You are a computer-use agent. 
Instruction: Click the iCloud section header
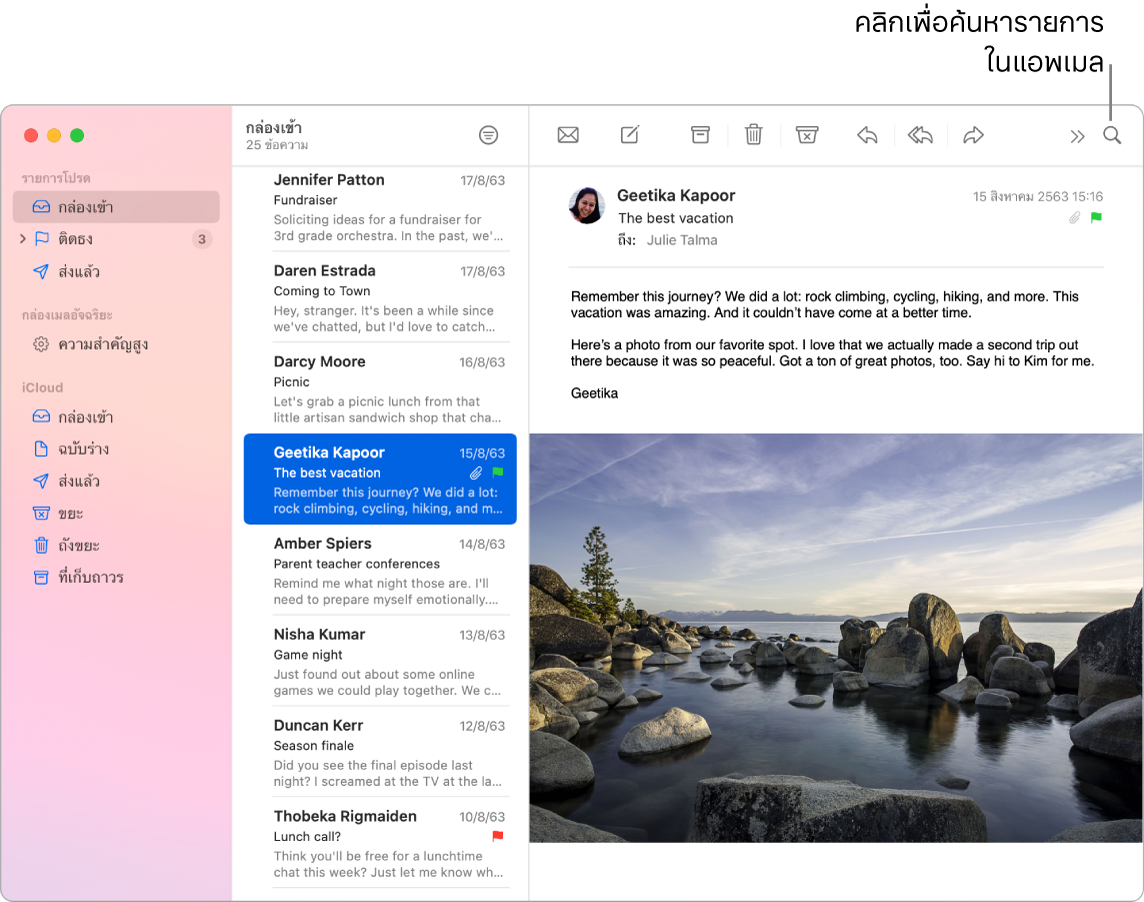tap(42, 388)
